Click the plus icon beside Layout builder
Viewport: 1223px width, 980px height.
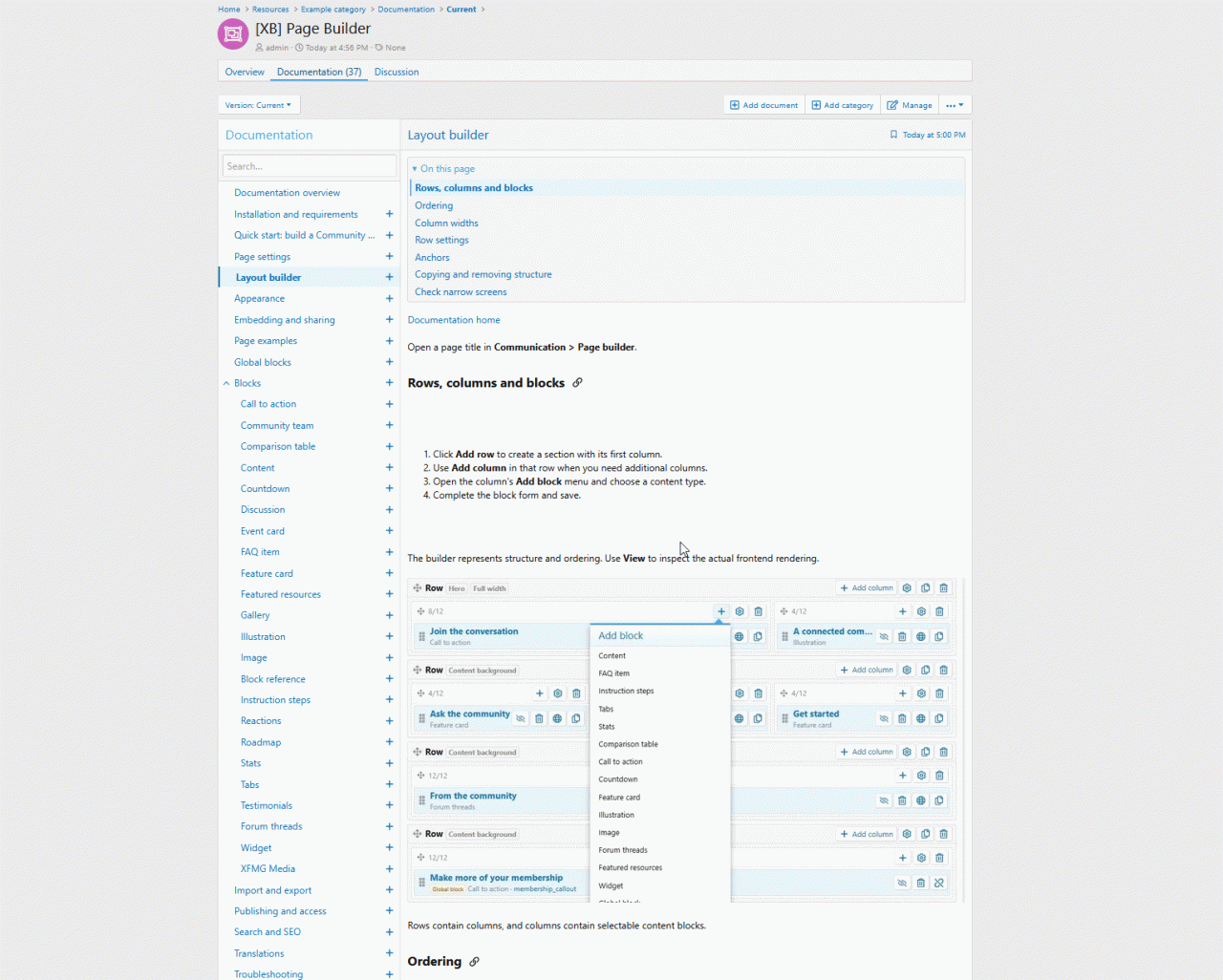point(389,277)
